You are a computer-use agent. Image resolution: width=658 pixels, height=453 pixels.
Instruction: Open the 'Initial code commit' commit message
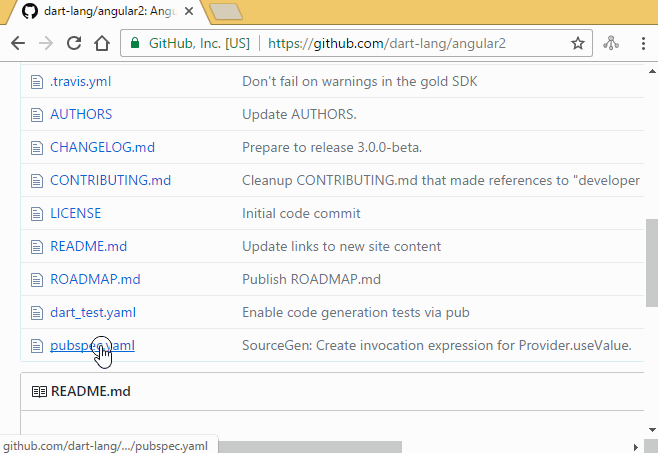pos(301,213)
